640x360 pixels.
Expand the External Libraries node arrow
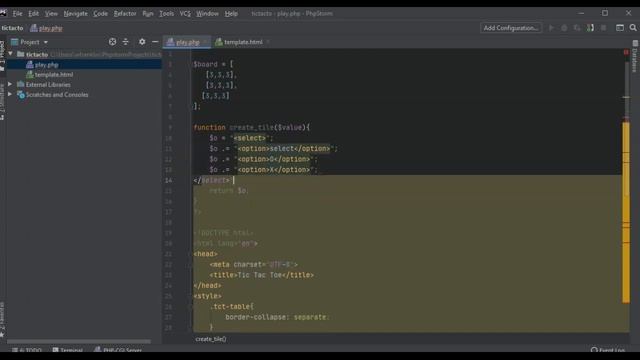click(x=10, y=84)
